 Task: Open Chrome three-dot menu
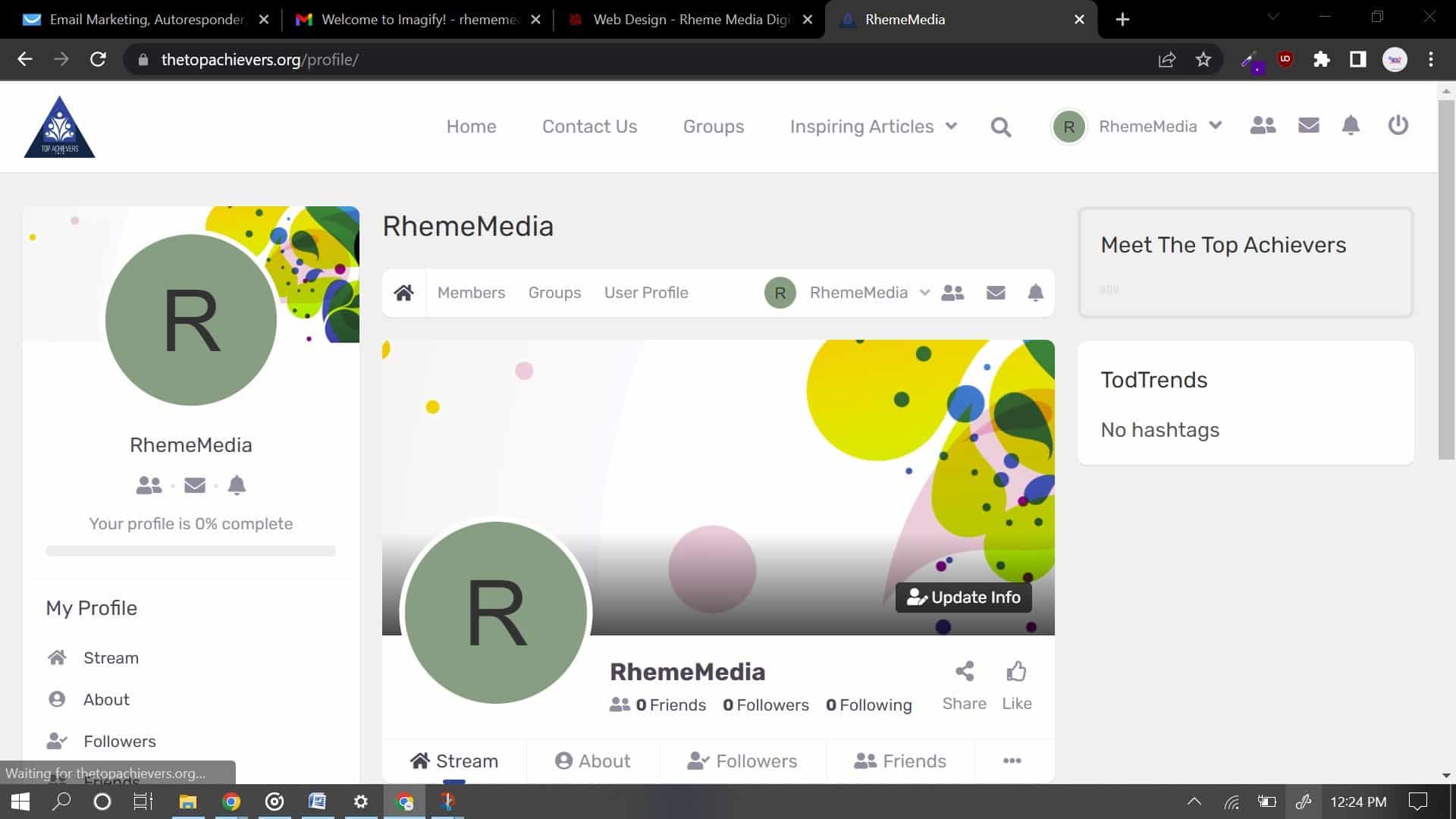[1431, 60]
